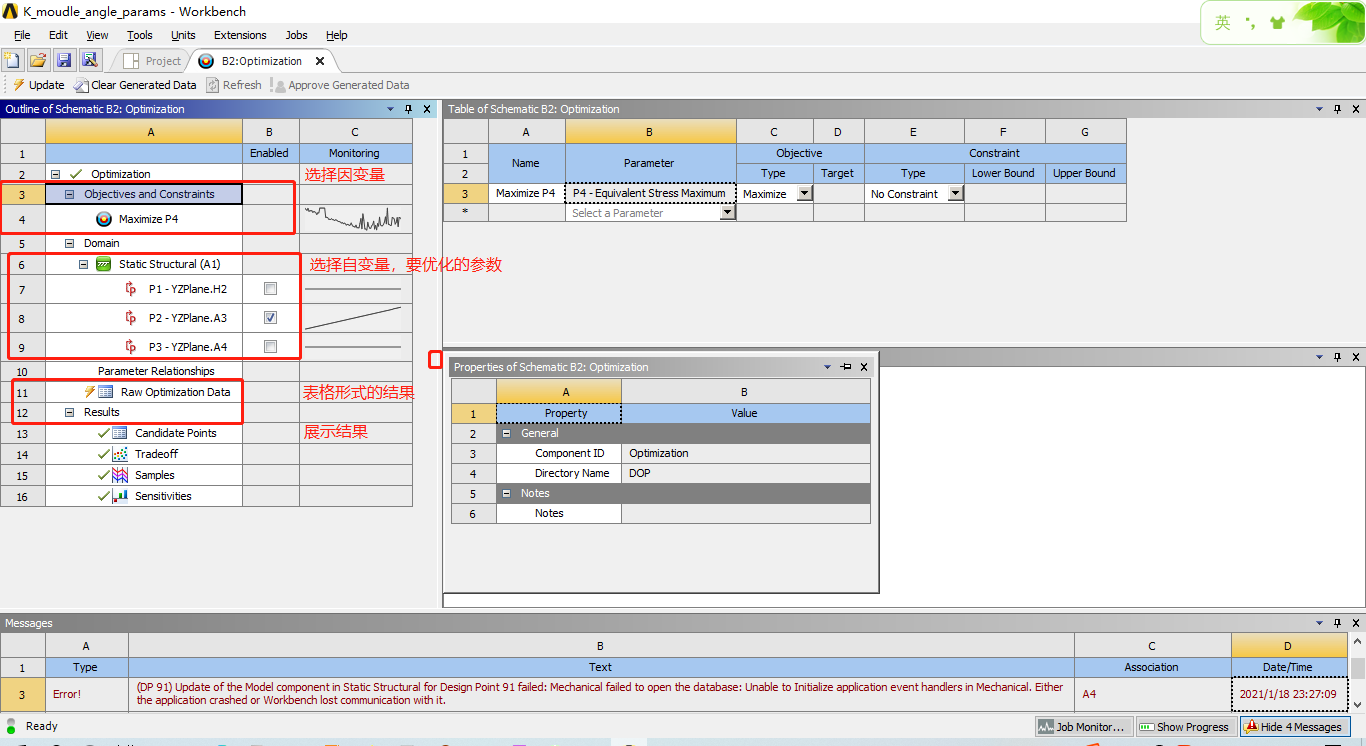Click the Sensitivities bar chart icon
This screenshot has width=1366, height=746.
pyautogui.click(x=118, y=495)
